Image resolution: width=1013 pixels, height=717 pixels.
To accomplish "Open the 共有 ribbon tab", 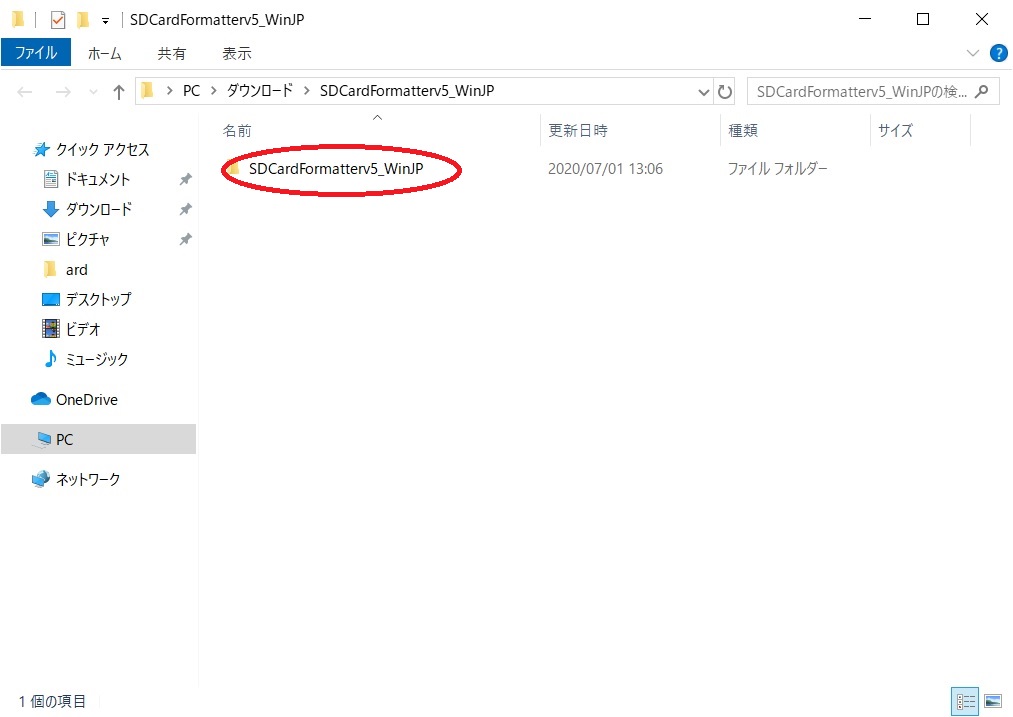I will (x=171, y=53).
